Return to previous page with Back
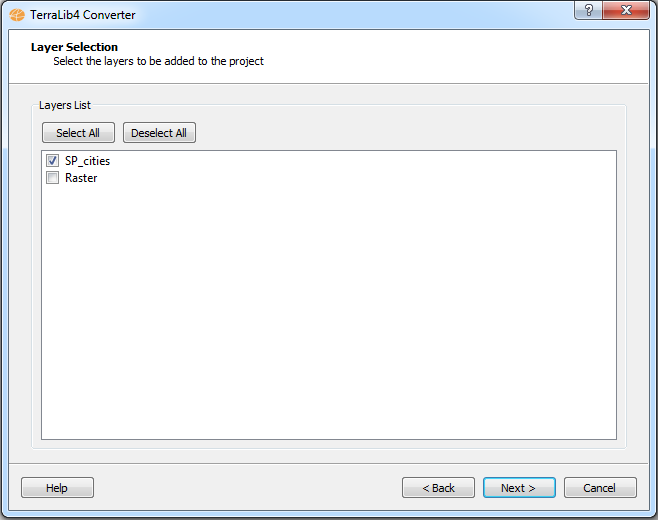The image size is (658, 520). point(438,488)
